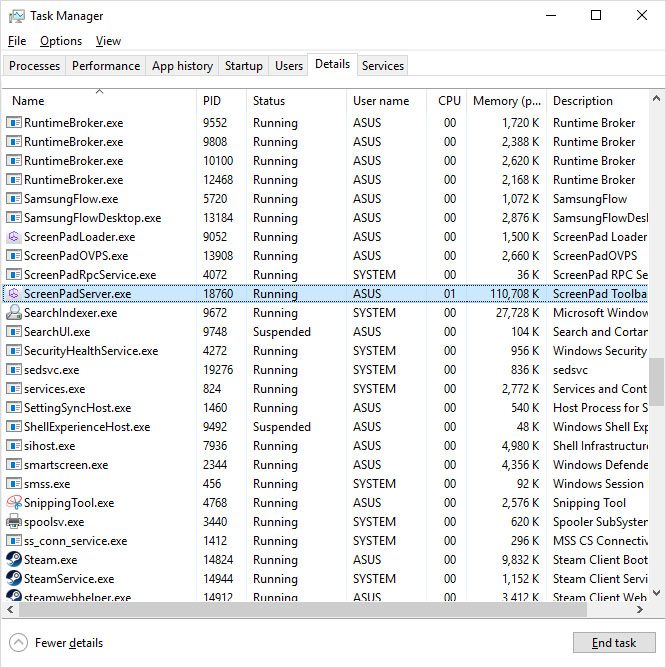The height and width of the screenshot is (668, 666).
Task: Click PID 14824 of Steam.exe
Action: [x=218, y=560]
